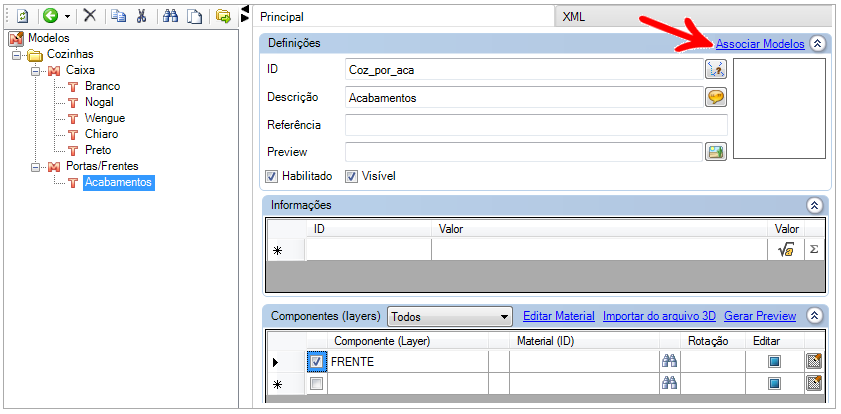Check the empty new layer row checkbox
The image size is (841, 414).
coord(316,383)
